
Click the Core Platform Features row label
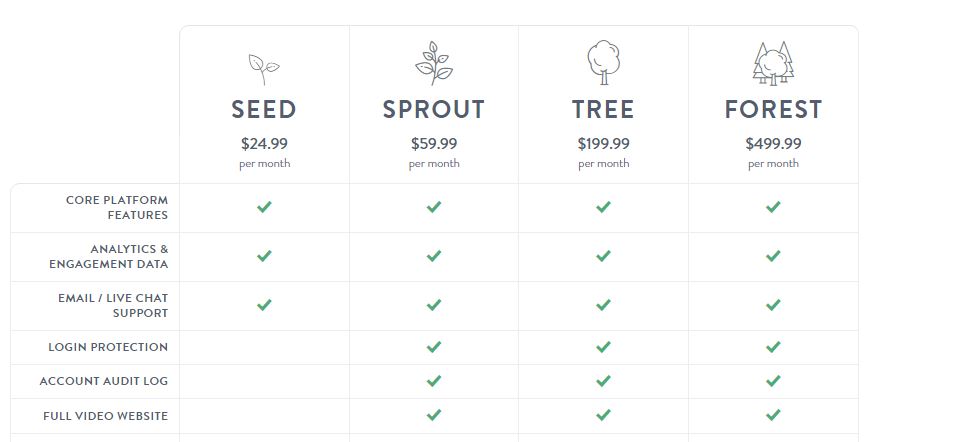click(117, 208)
